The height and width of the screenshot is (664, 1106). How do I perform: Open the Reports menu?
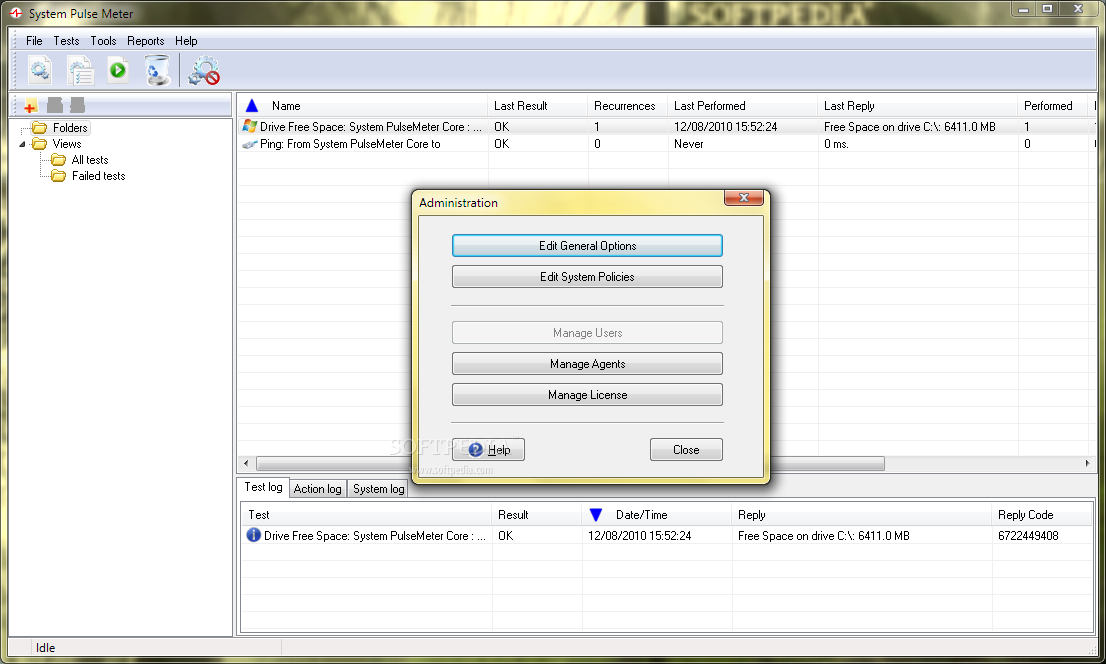point(145,41)
